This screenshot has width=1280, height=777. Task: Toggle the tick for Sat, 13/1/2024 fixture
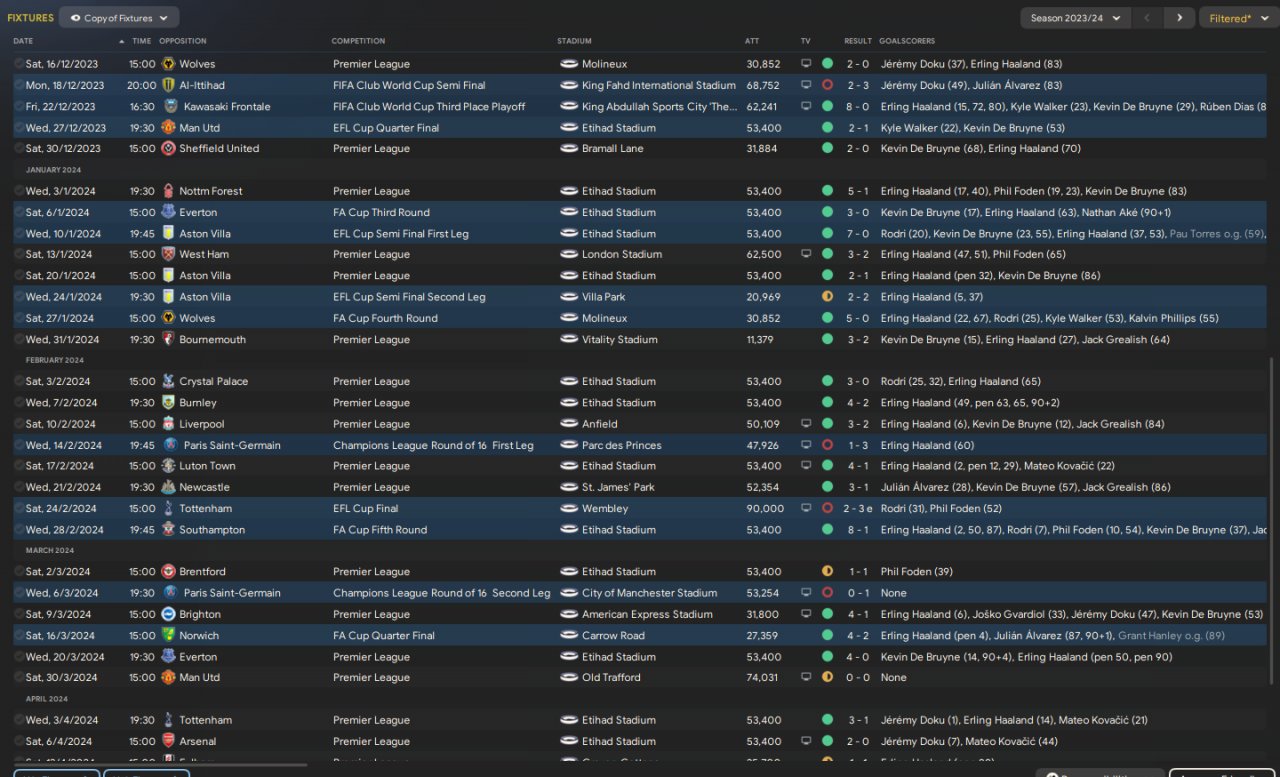pyautogui.click(x=19, y=254)
